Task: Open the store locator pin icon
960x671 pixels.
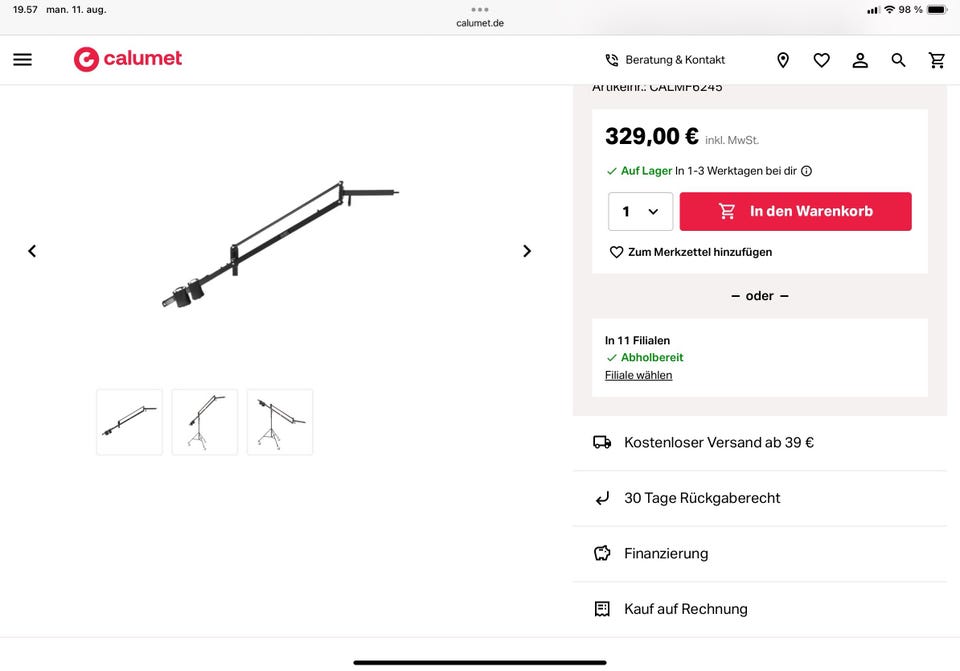Action: 783,60
